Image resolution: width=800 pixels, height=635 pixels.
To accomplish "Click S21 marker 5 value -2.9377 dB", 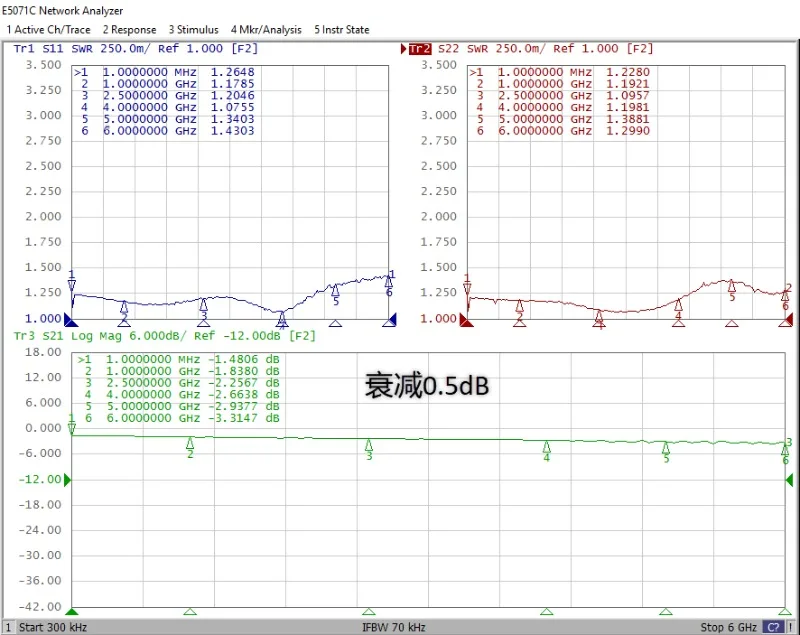I will (x=244, y=406).
